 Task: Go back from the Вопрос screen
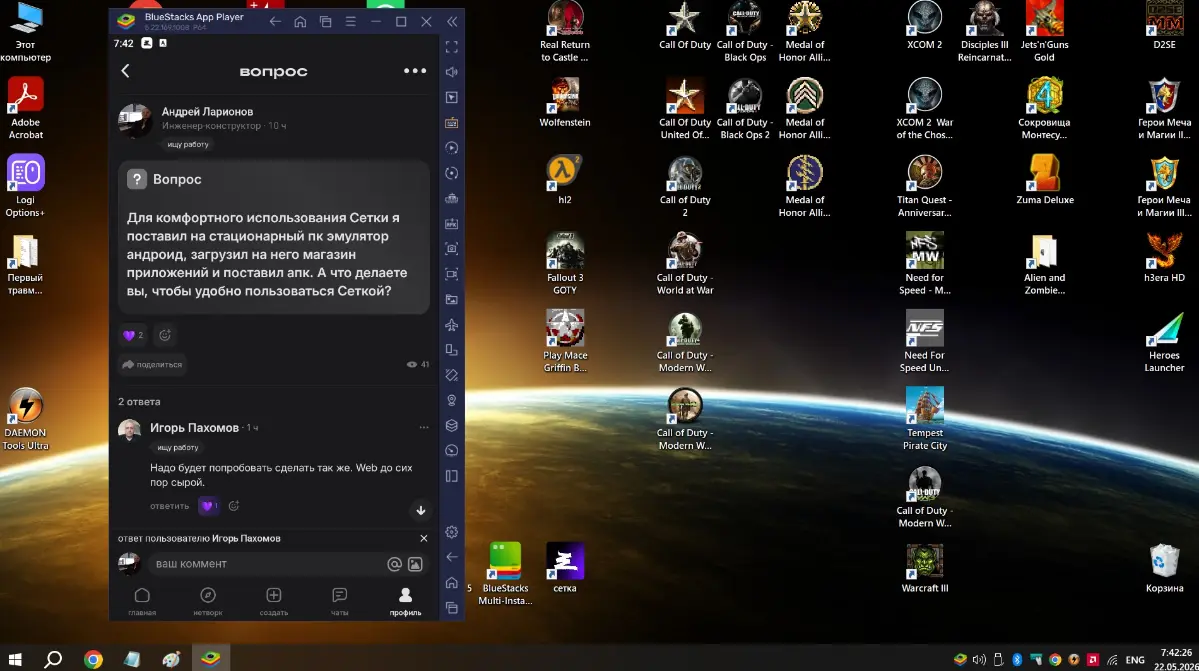[x=125, y=71]
